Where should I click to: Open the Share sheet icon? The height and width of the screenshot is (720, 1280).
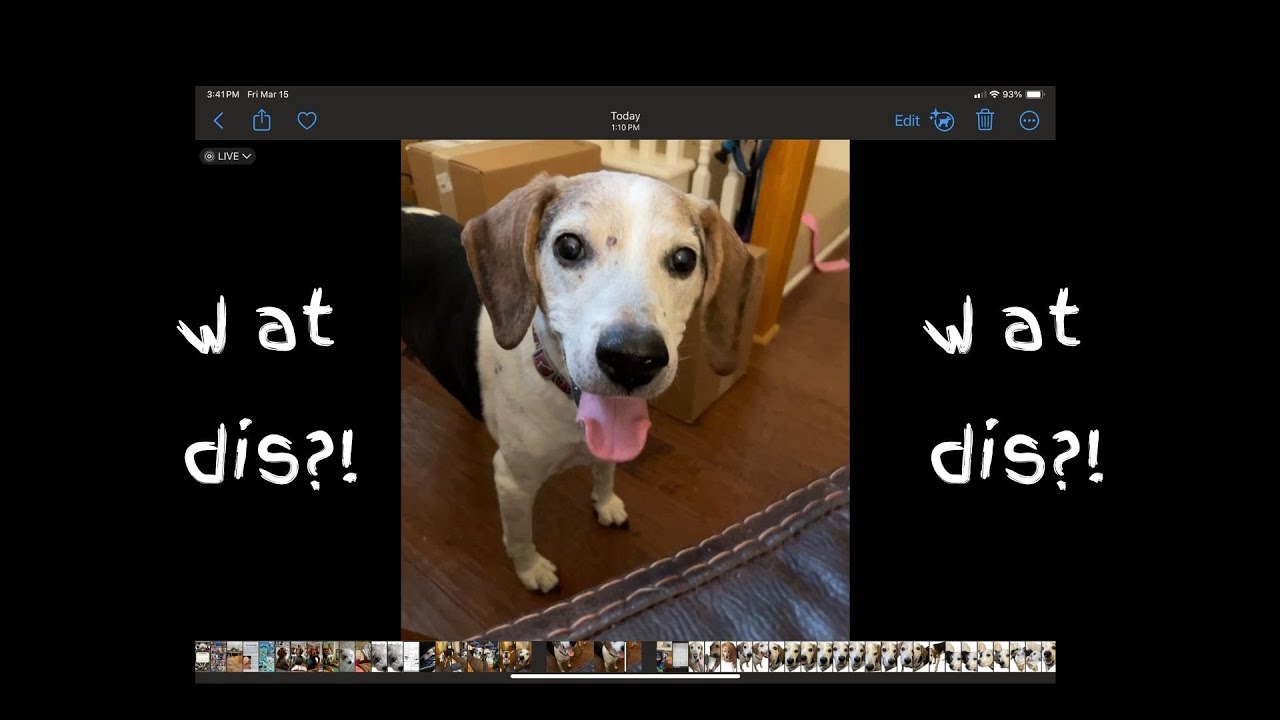coord(262,120)
